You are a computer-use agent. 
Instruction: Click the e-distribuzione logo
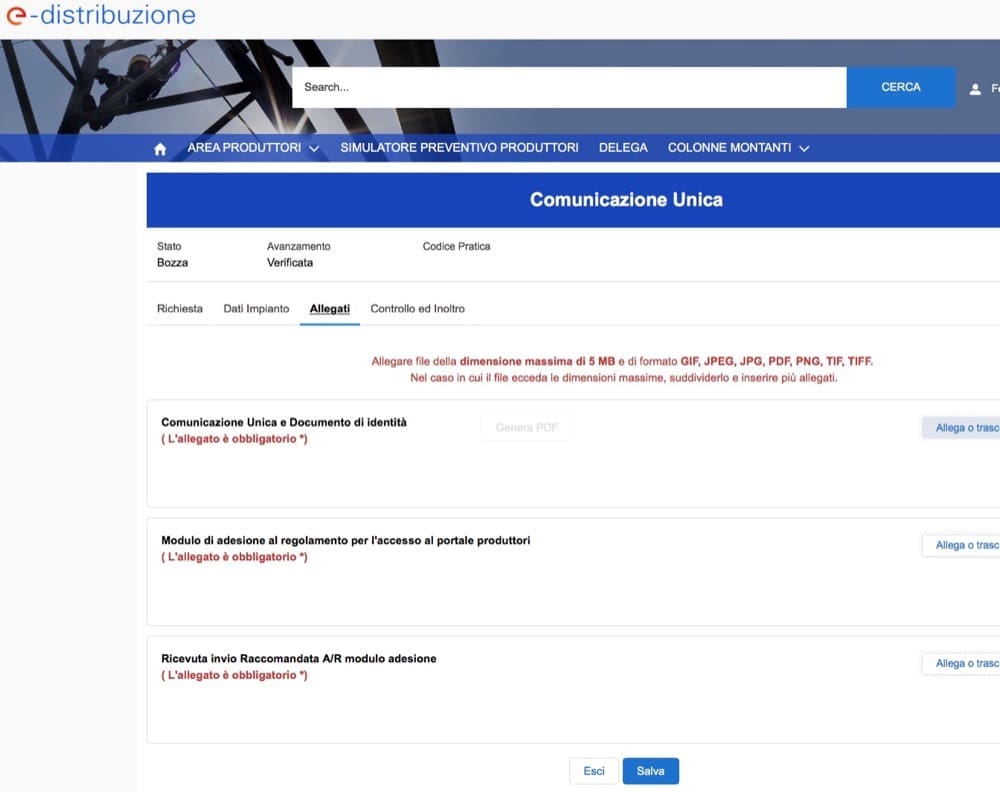coord(100,16)
